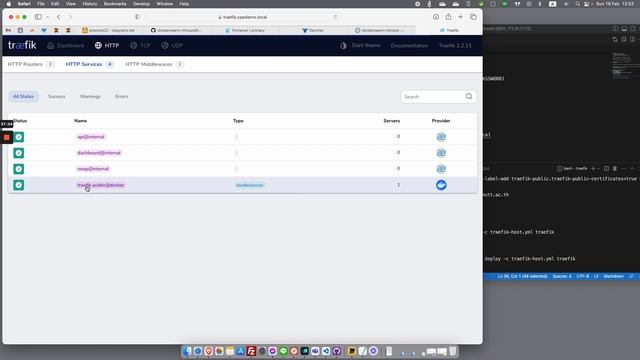
Task: Click Markdown language mode in VS Code status bar
Action: click(x=613, y=276)
